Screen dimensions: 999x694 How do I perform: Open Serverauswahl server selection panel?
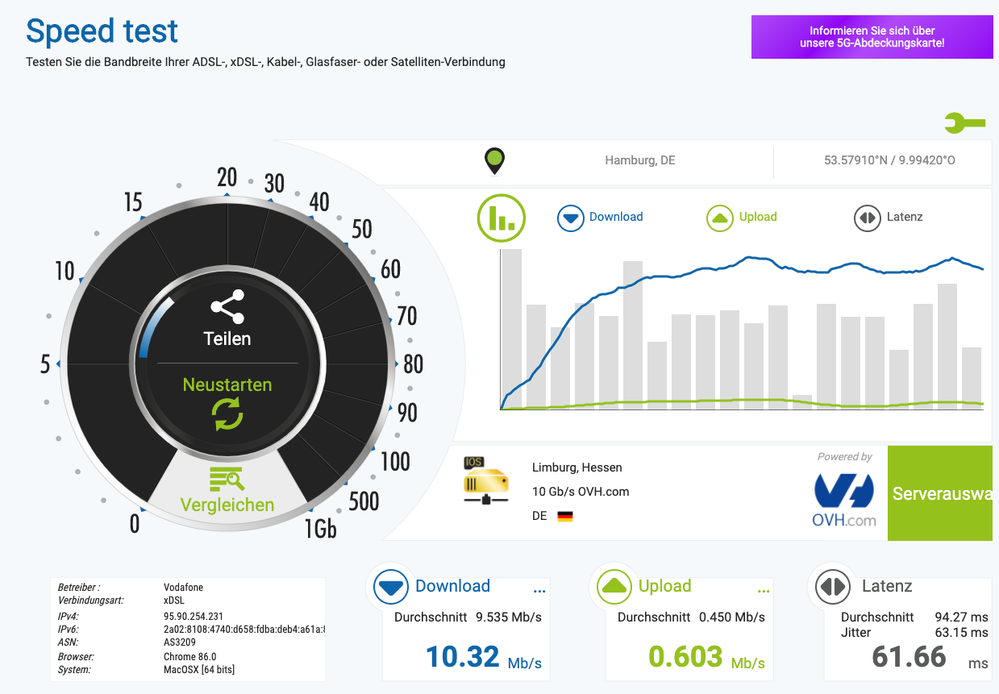[x=939, y=494]
